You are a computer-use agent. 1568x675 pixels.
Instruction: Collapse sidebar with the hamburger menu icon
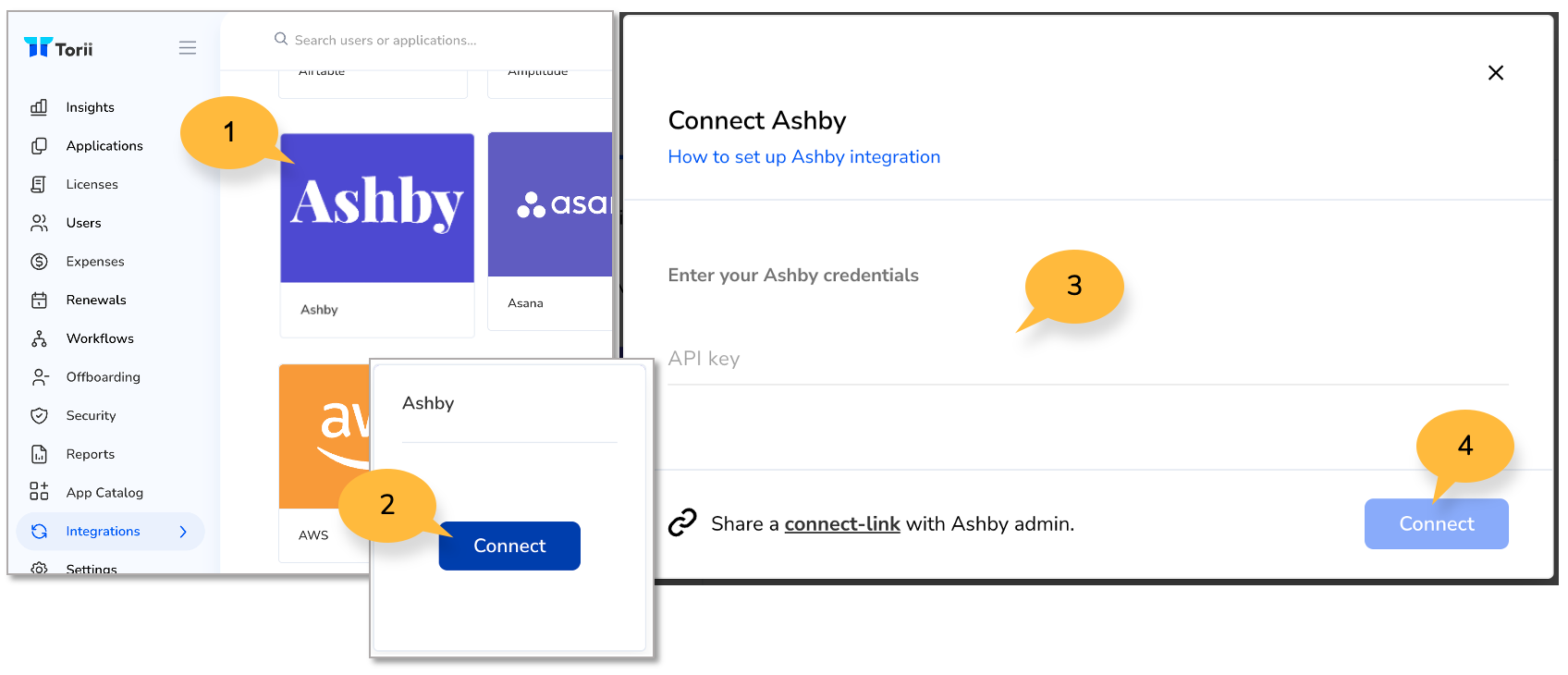(188, 48)
